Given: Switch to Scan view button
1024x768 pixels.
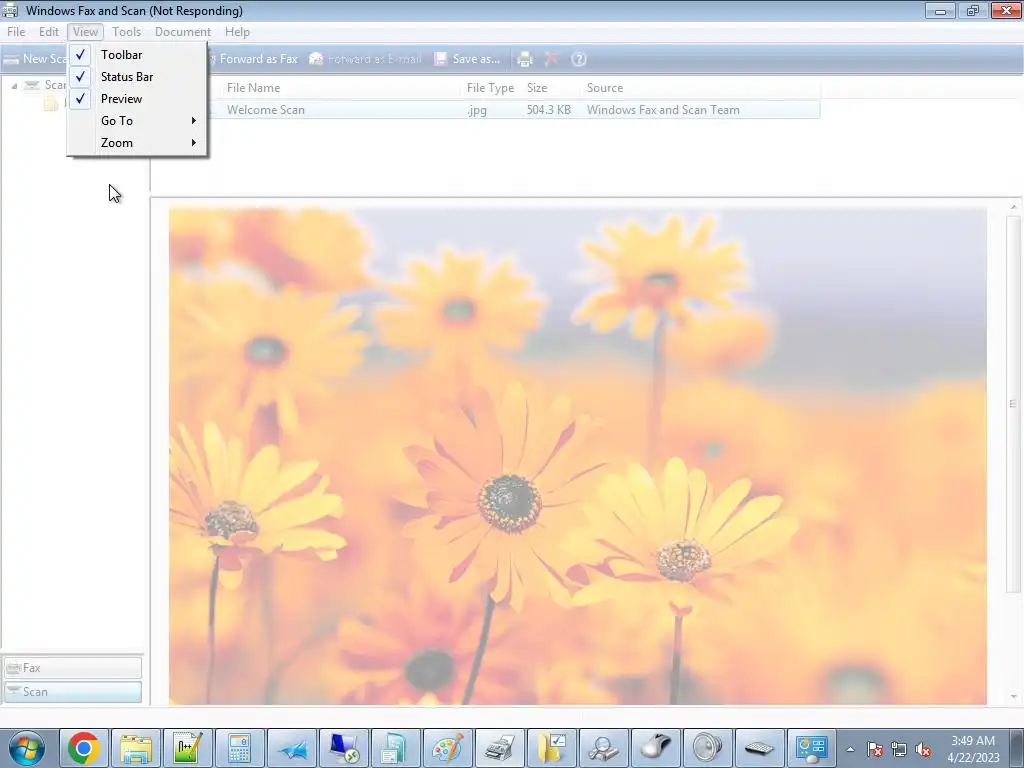Looking at the screenshot, I should click(72, 692).
